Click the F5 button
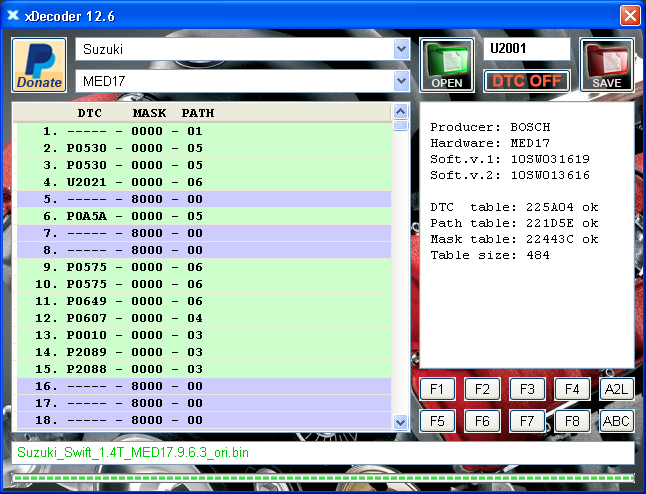Viewport: 646px width, 494px height. 437,421
